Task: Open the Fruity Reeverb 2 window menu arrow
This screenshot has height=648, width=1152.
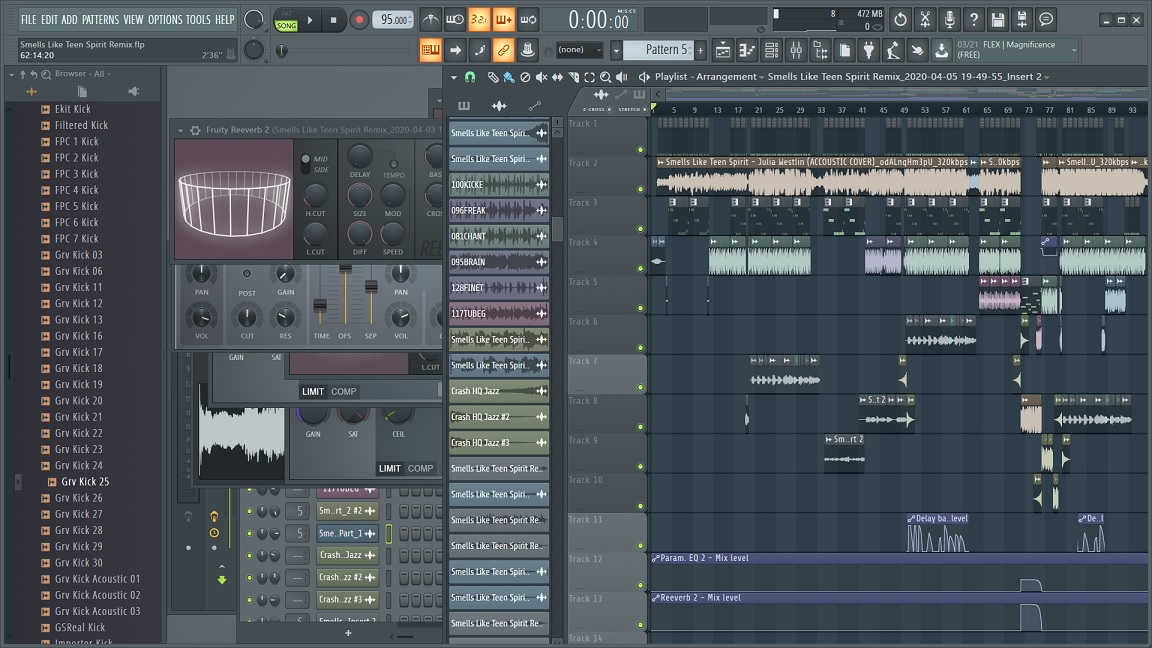Action: (x=181, y=130)
